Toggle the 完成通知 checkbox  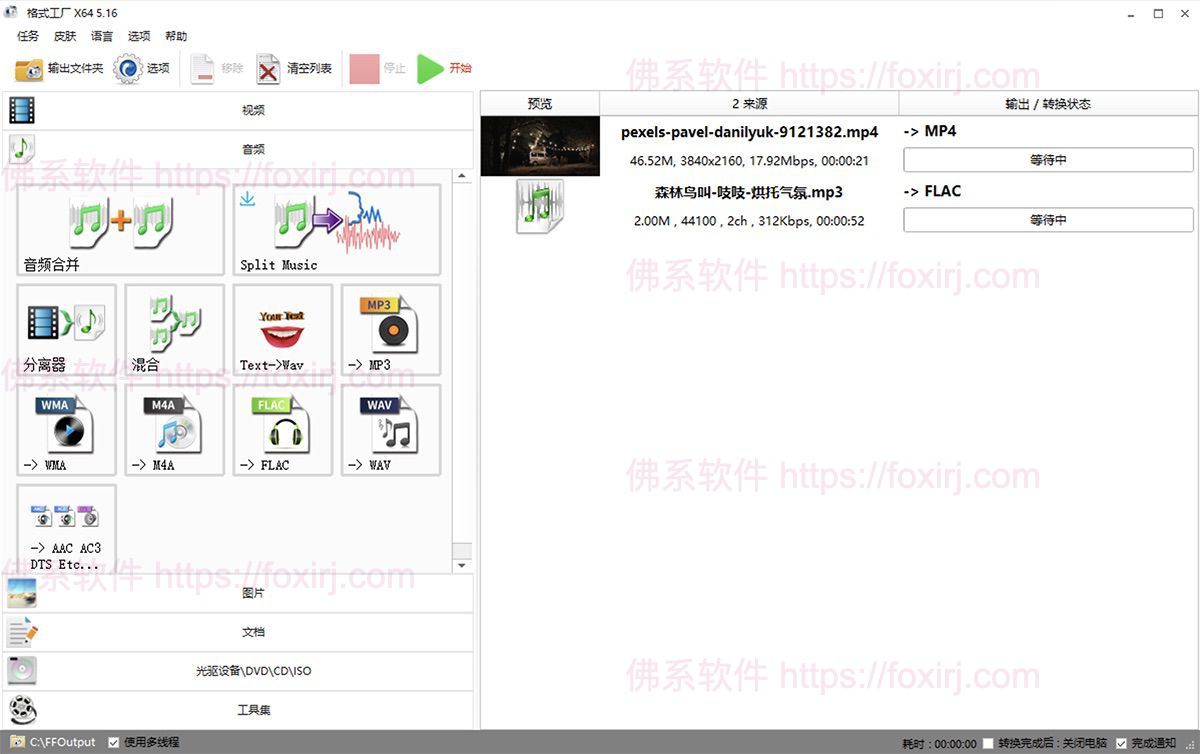[x=1121, y=743]
